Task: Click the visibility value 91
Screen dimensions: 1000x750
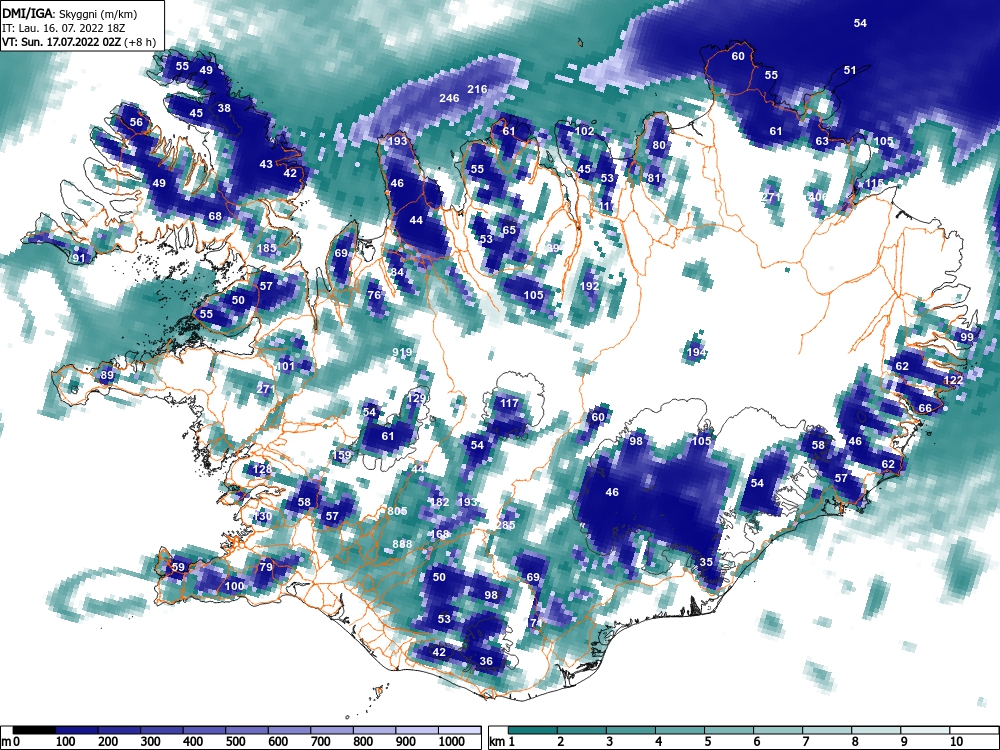Action: coord(78,258)
